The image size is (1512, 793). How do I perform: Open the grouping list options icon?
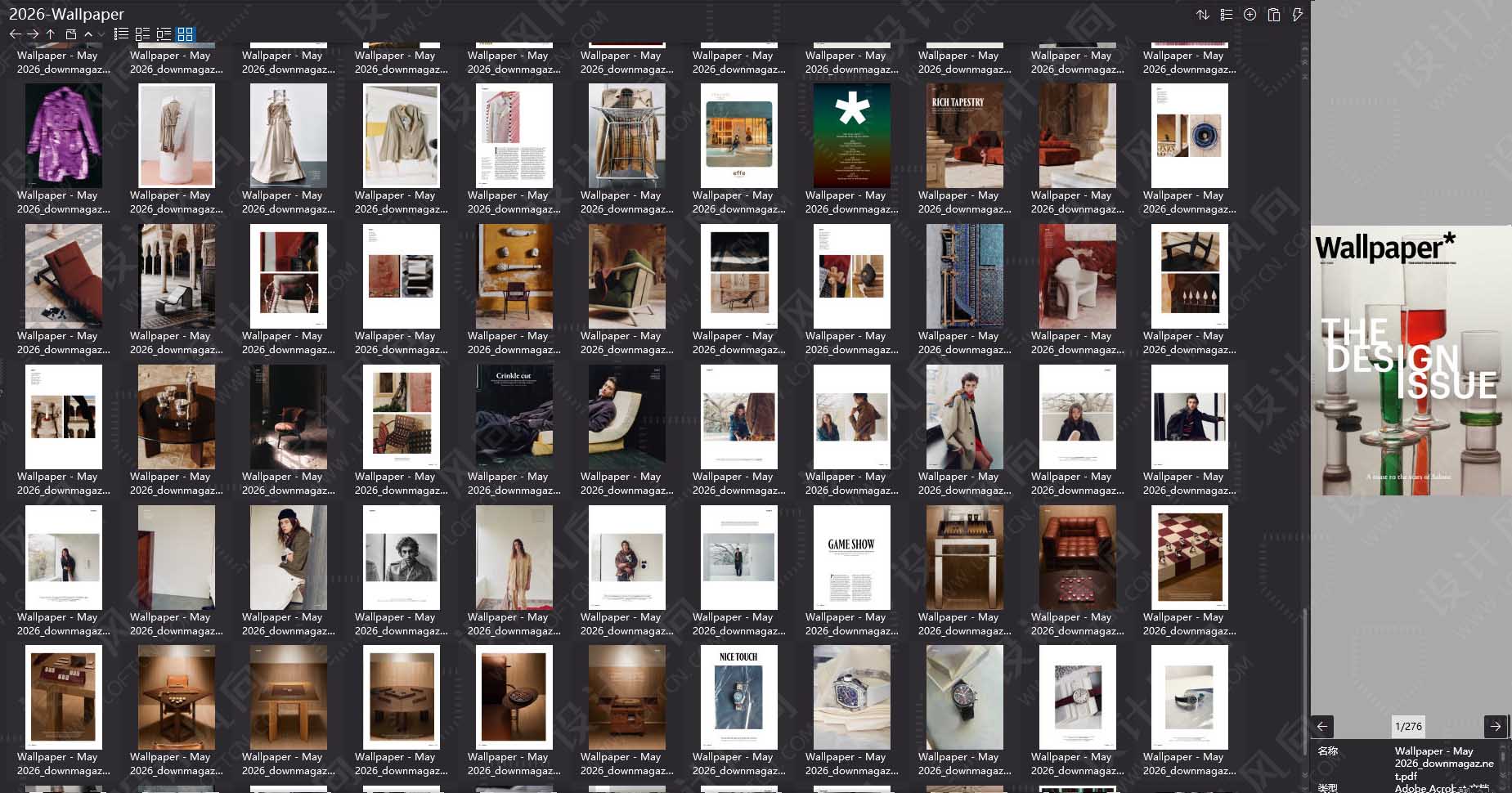(1226, 15)
